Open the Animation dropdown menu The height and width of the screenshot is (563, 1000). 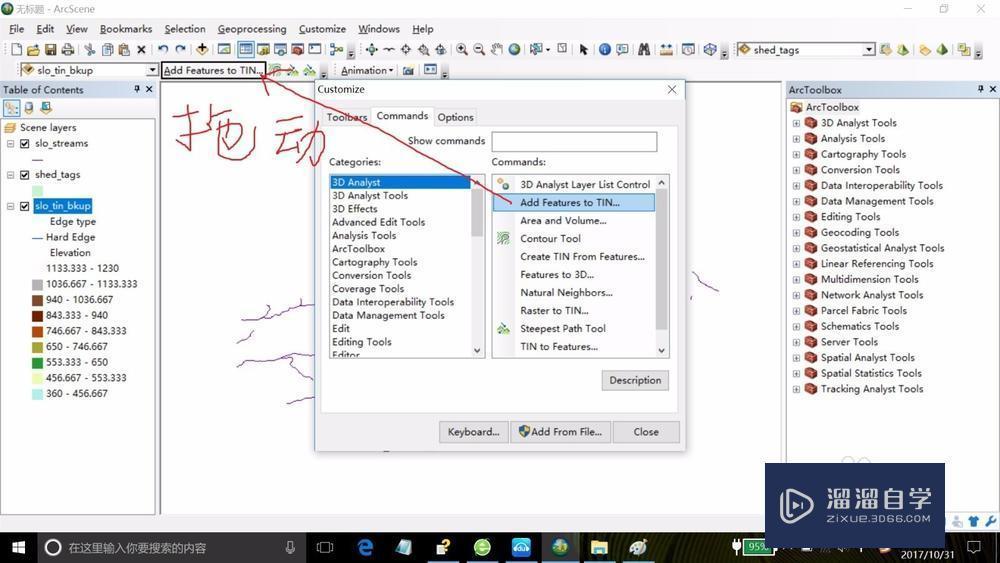pos(367,70)
